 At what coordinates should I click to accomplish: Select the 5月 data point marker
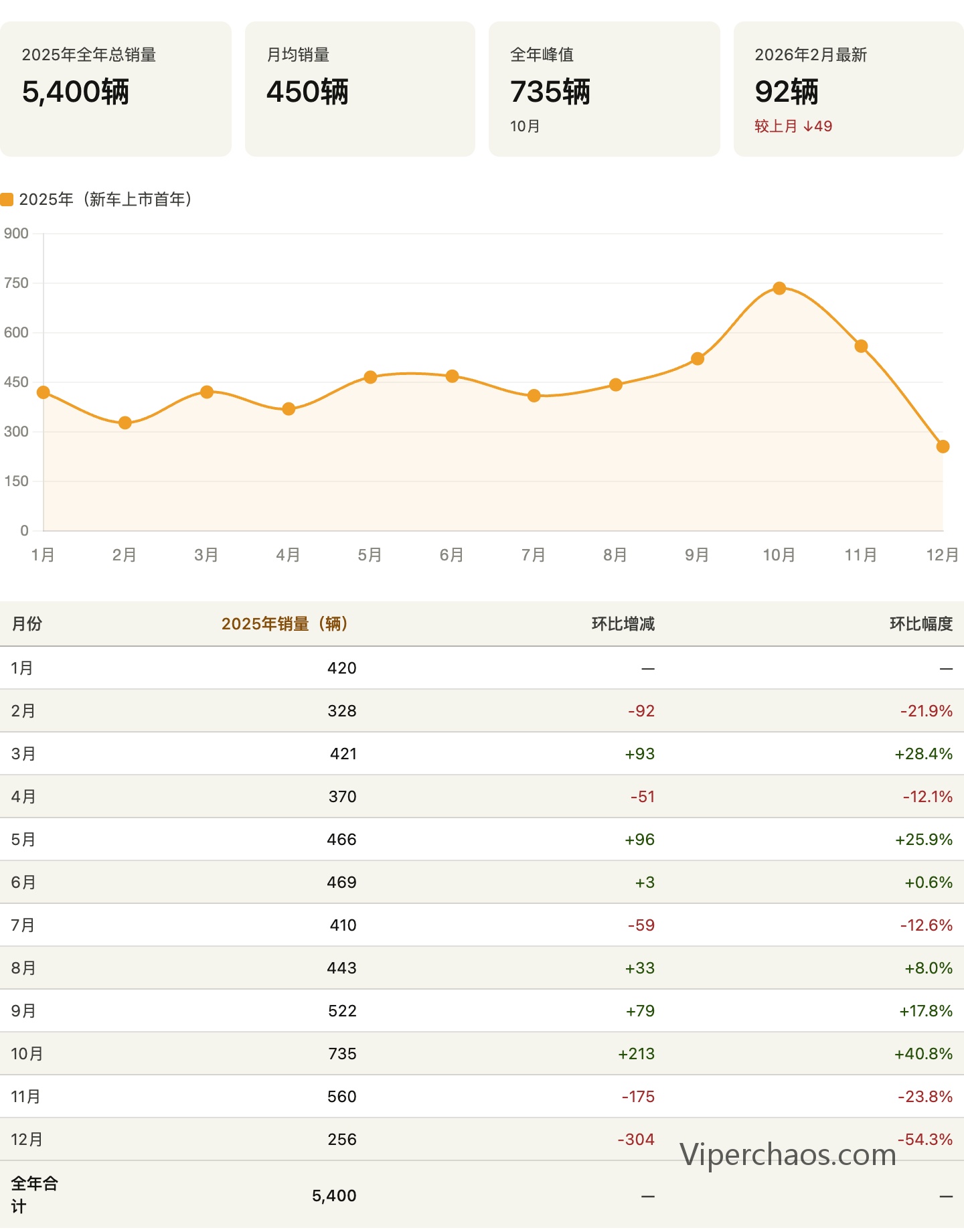[370, 377]
